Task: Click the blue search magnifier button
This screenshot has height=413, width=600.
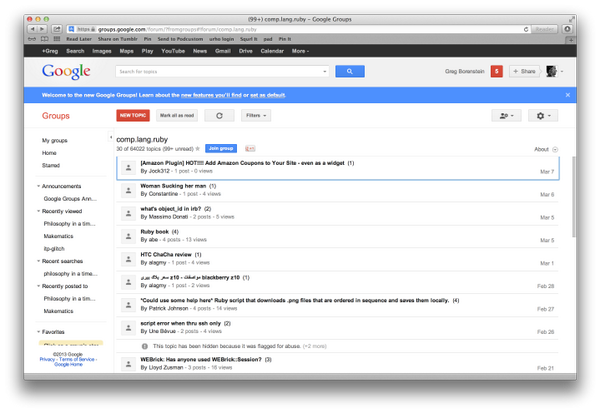Action: coord(350,71)
